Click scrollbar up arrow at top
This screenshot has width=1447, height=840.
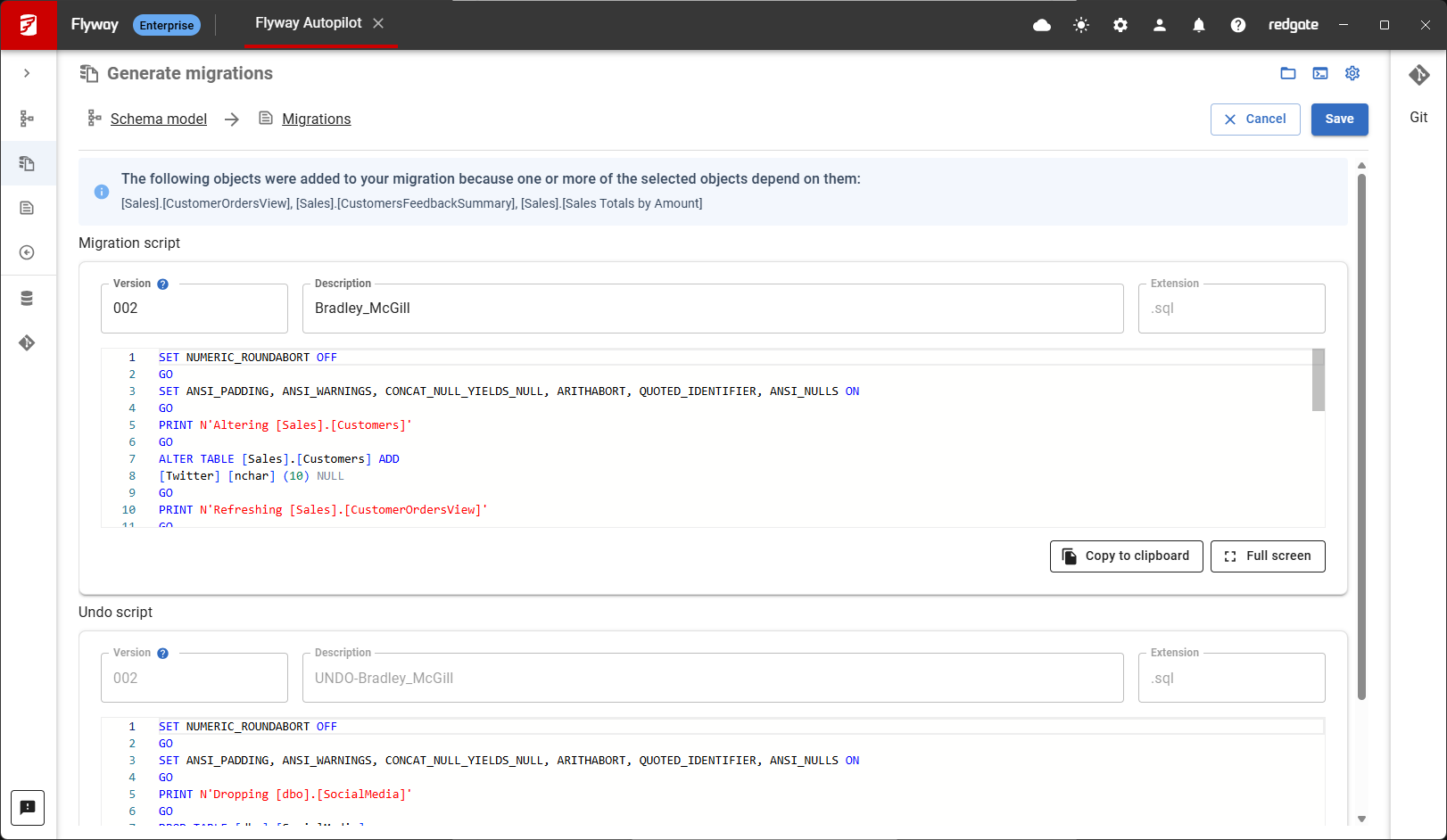[x=1361, y=166]
